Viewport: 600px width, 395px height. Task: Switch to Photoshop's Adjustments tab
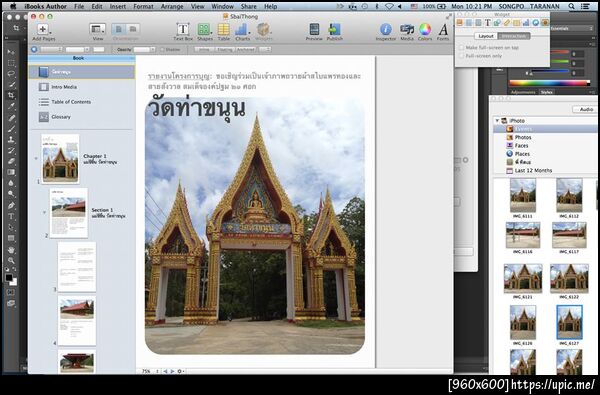[x=523, y=92]
